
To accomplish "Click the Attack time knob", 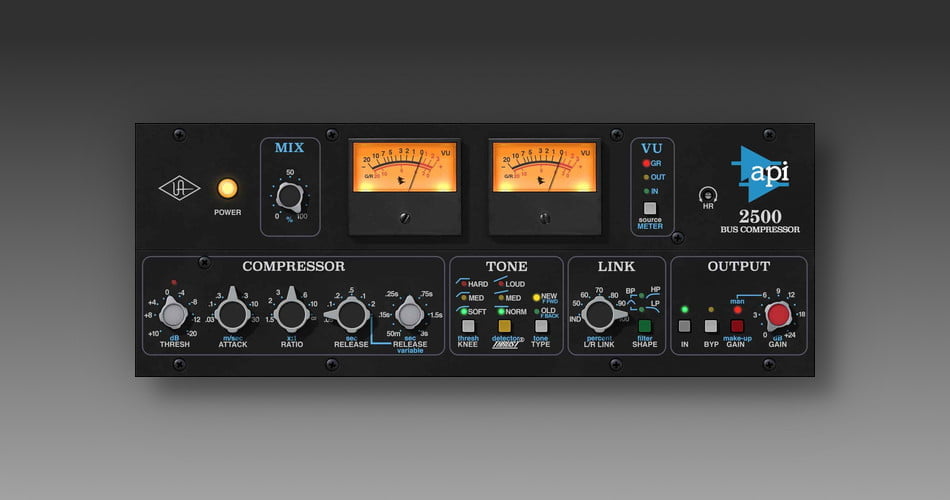I will (x=232, y=316).
